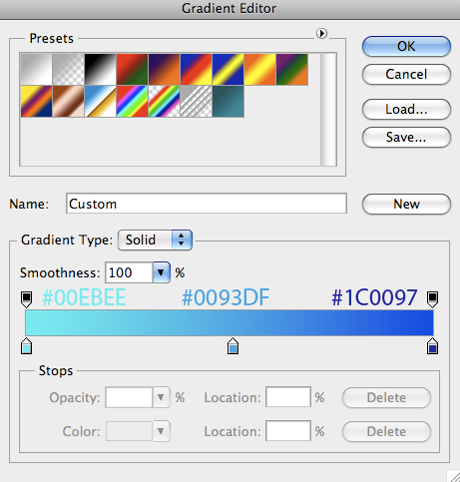Click the Gradient Editor title bar
This screenshot has height=482, width=460.
tap(229, 9)
